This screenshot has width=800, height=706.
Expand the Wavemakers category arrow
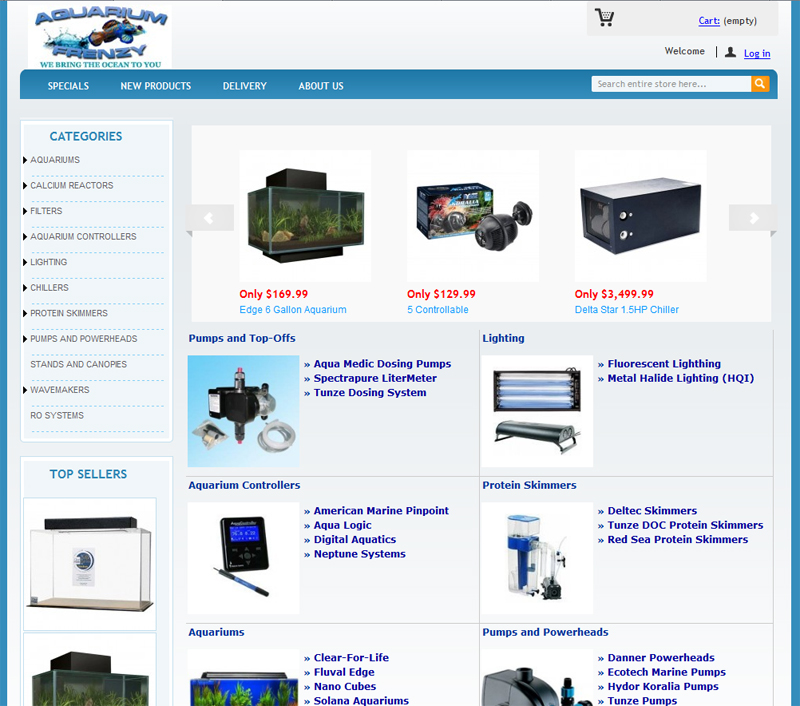pos(25,390)
